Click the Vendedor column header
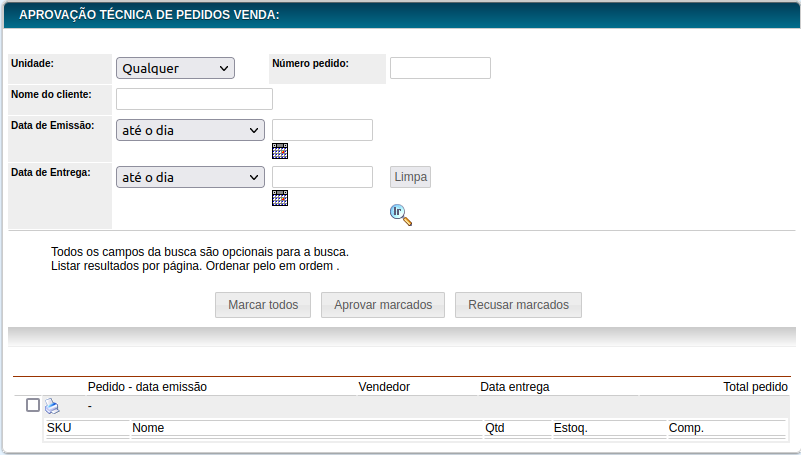801x455 pixels. point(384,387)
